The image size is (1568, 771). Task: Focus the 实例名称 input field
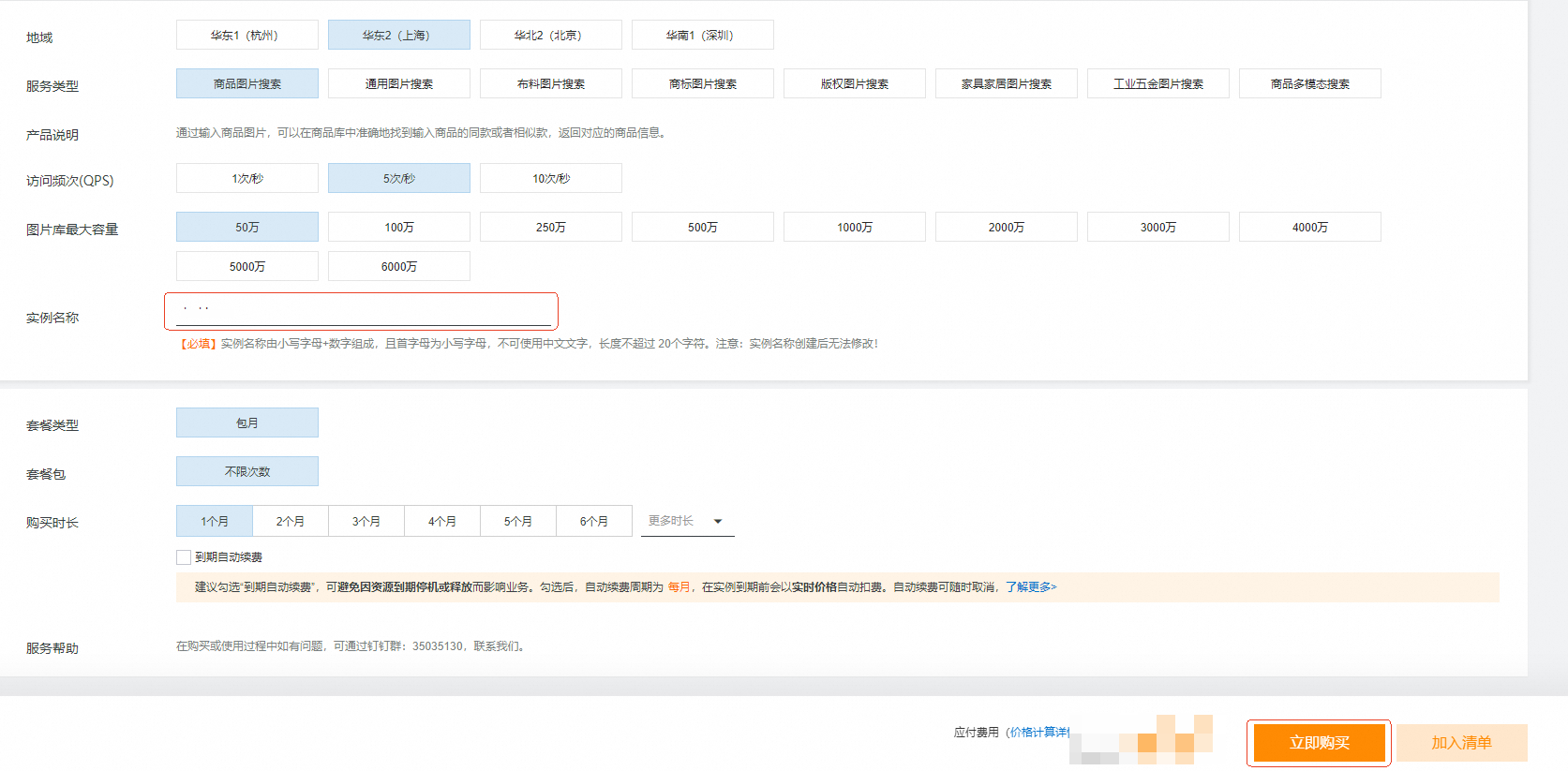click(363, 310)
